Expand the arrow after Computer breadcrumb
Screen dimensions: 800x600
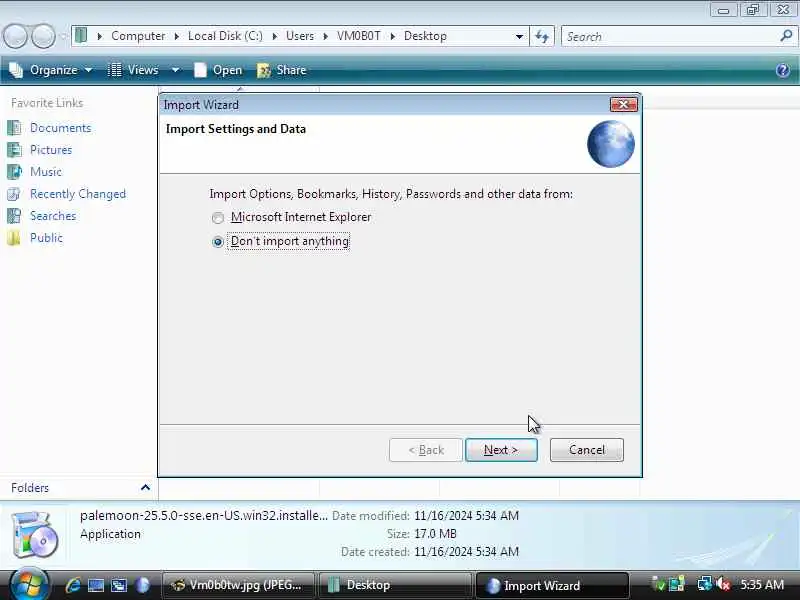(x=177, y=37)
